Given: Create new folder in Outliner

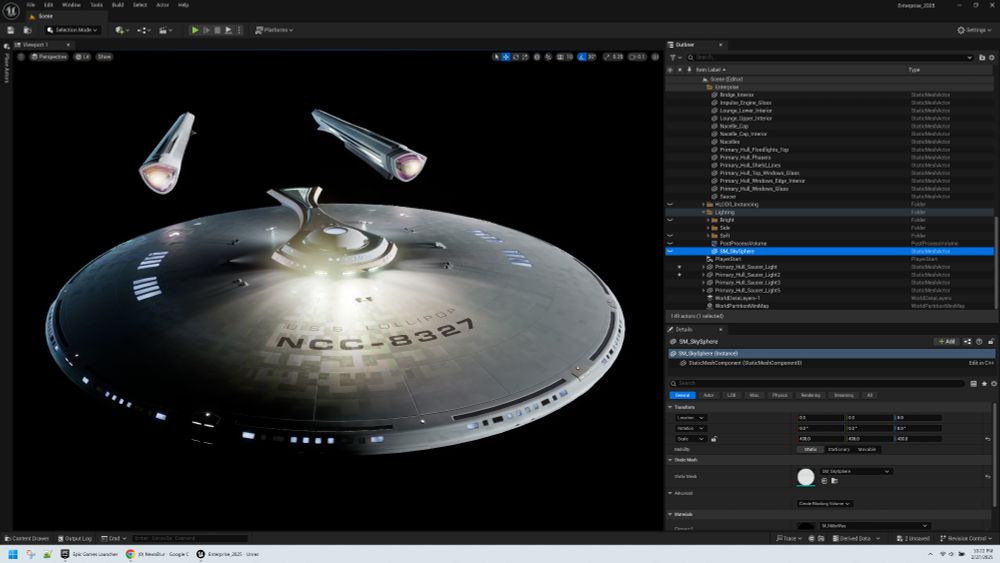Looking at the screenshot, I should [982, 57].
